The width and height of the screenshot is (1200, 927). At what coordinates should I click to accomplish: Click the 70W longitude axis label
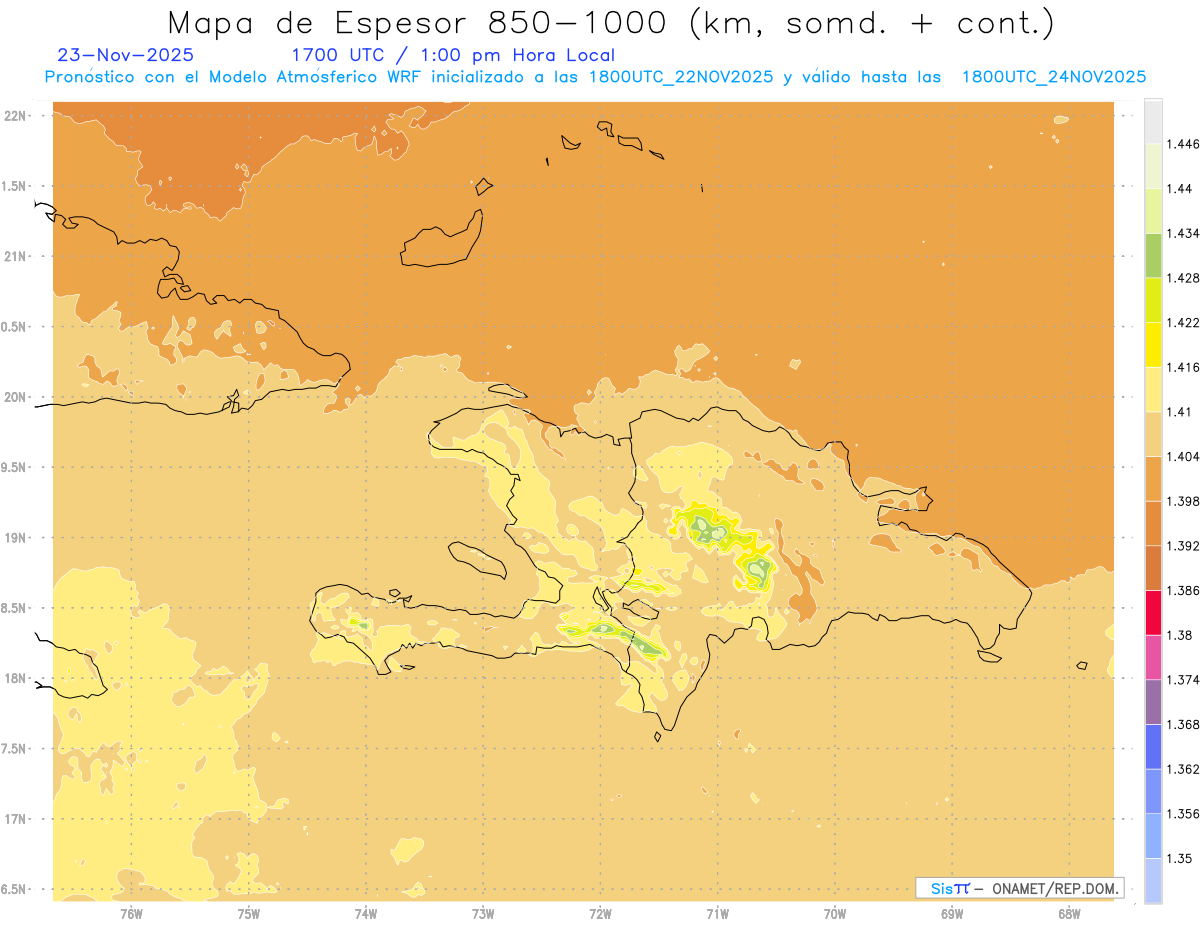[x=835, y=913]
